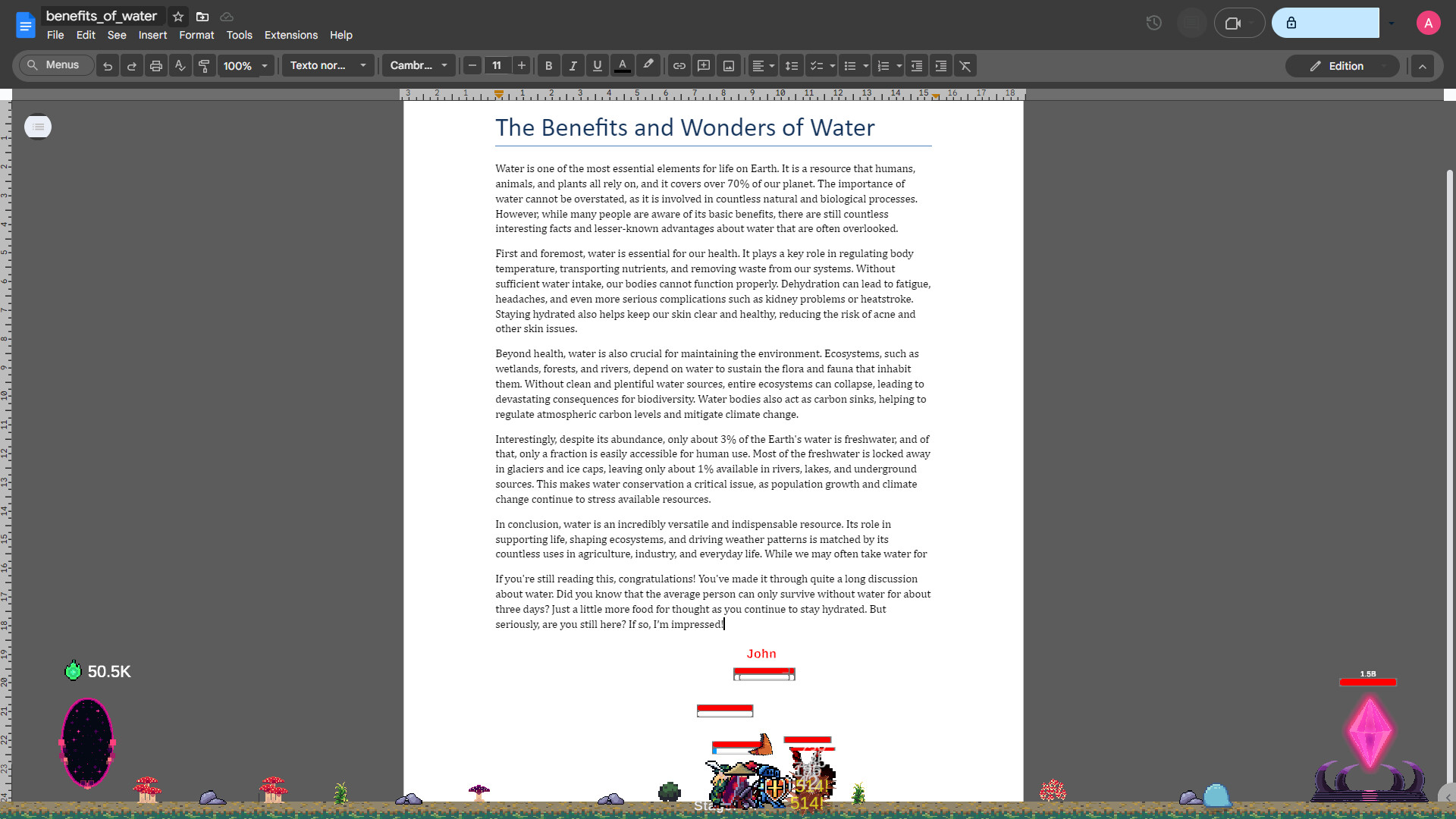Open version history clock icon
This screenshot has width=1456, height=819.
pyautogui.click(x=1153, y=23)
